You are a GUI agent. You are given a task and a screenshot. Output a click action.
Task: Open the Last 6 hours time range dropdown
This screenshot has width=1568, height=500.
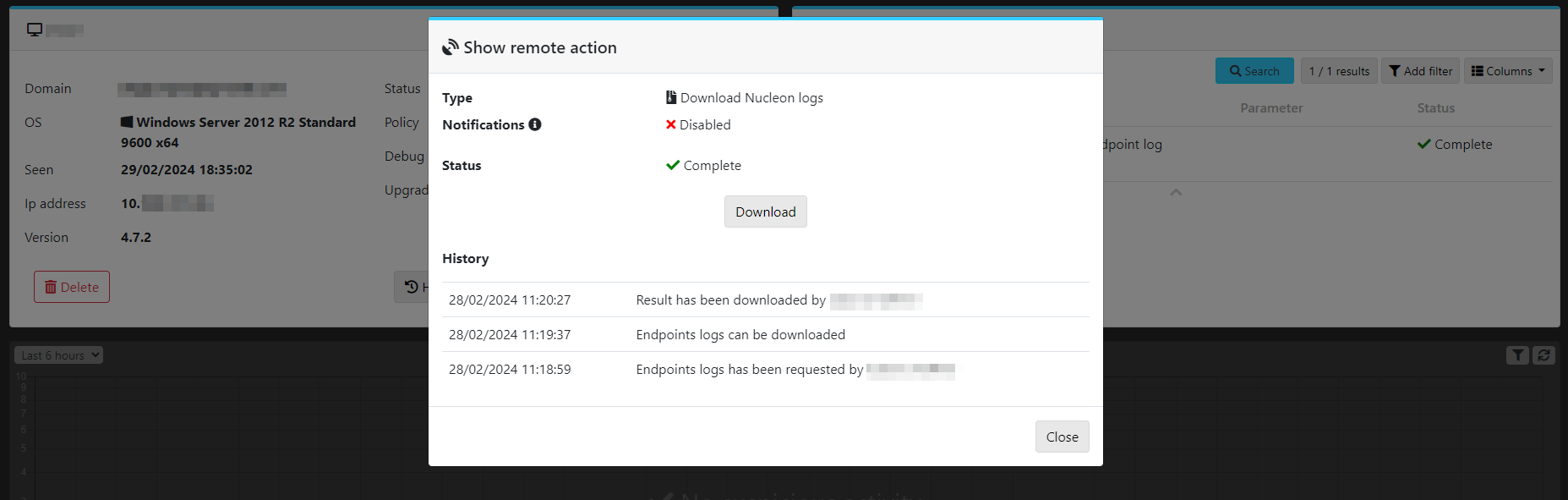pos(58,355)
